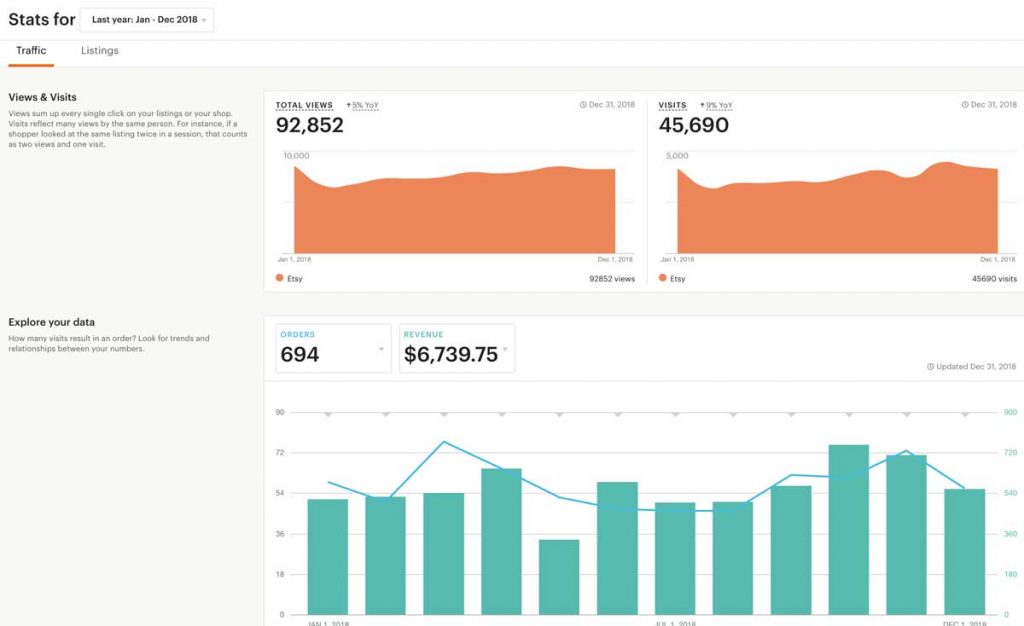Click the shortest teal bar in the orders chart
The width and height of the screenshot is (1024, 626).
pos(559,577)
